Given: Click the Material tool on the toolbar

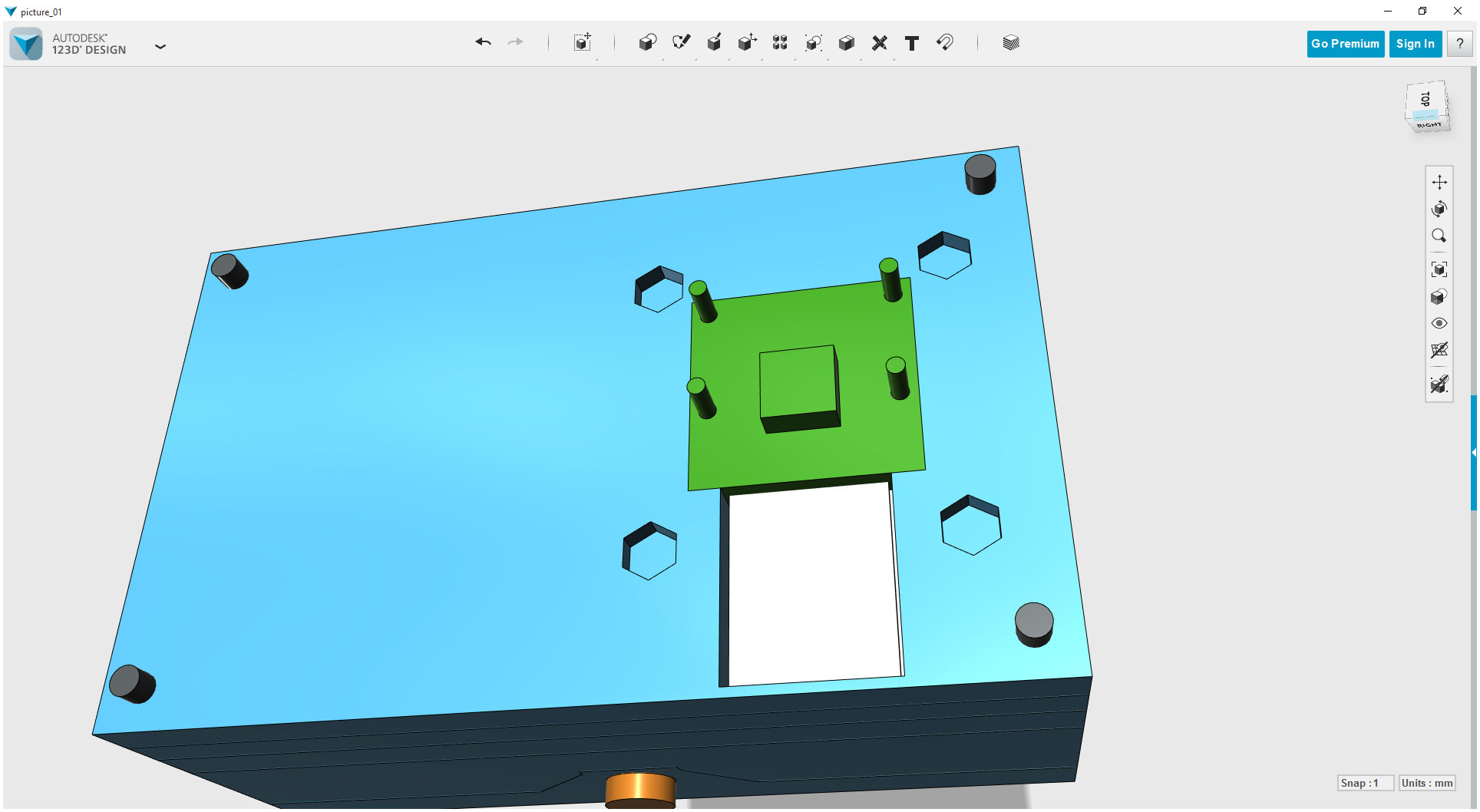Looking at the screenshot, I should click(x=1010, y=43).
